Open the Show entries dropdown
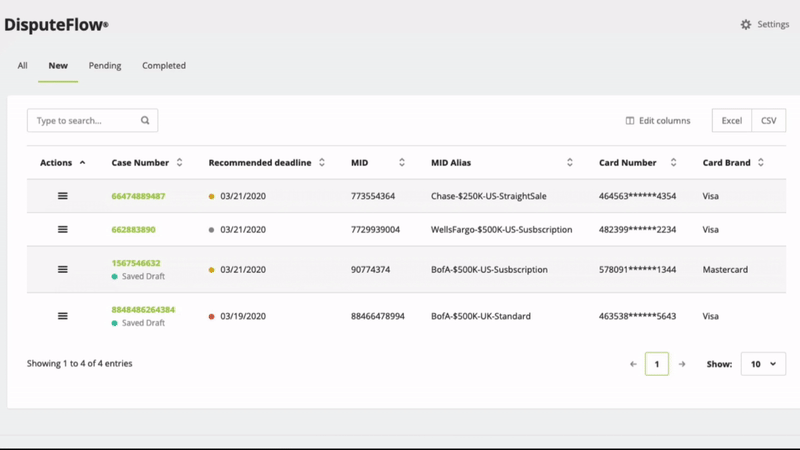 [x=763, y=364]
